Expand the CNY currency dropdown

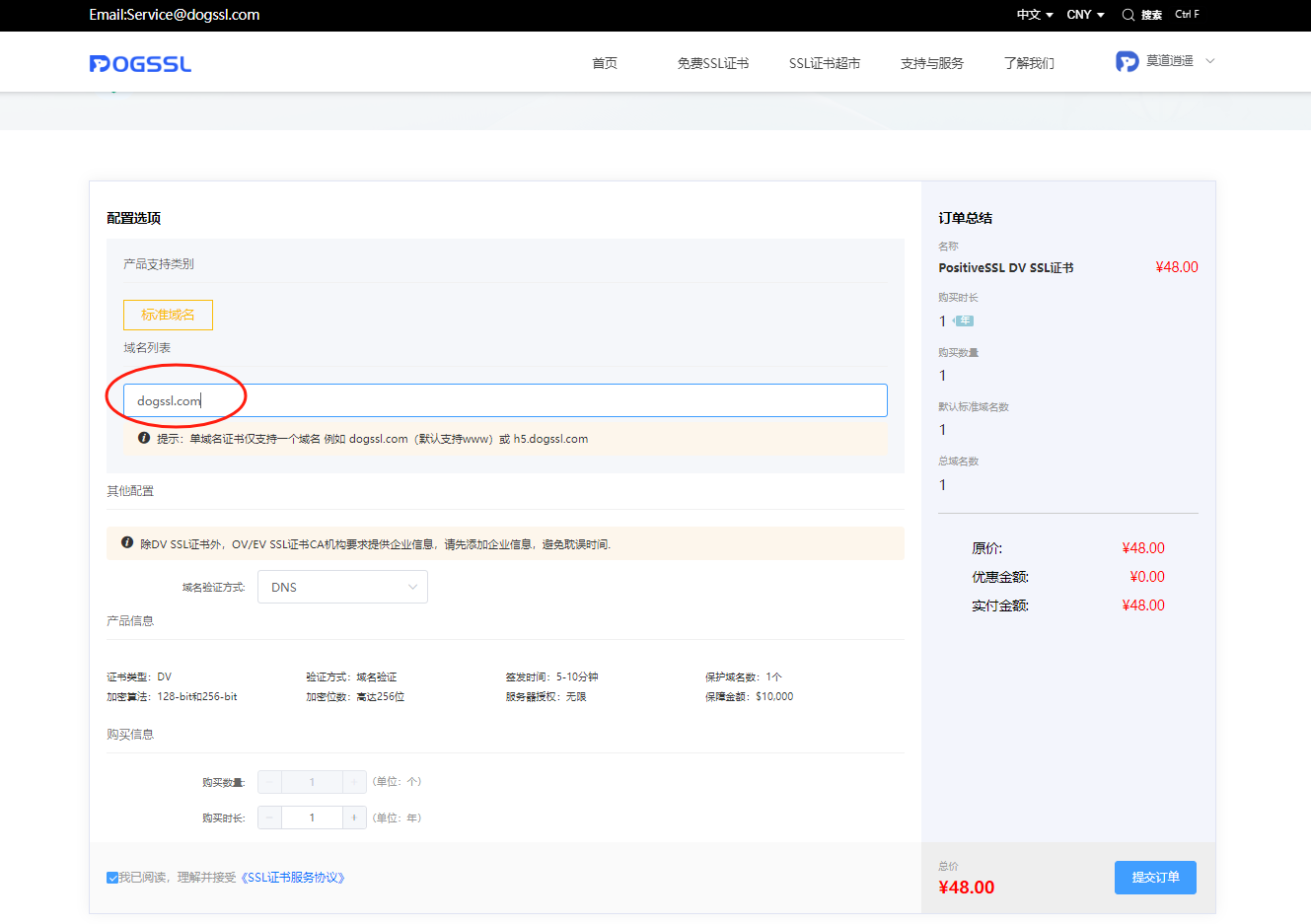click(x=1085, y=15)
